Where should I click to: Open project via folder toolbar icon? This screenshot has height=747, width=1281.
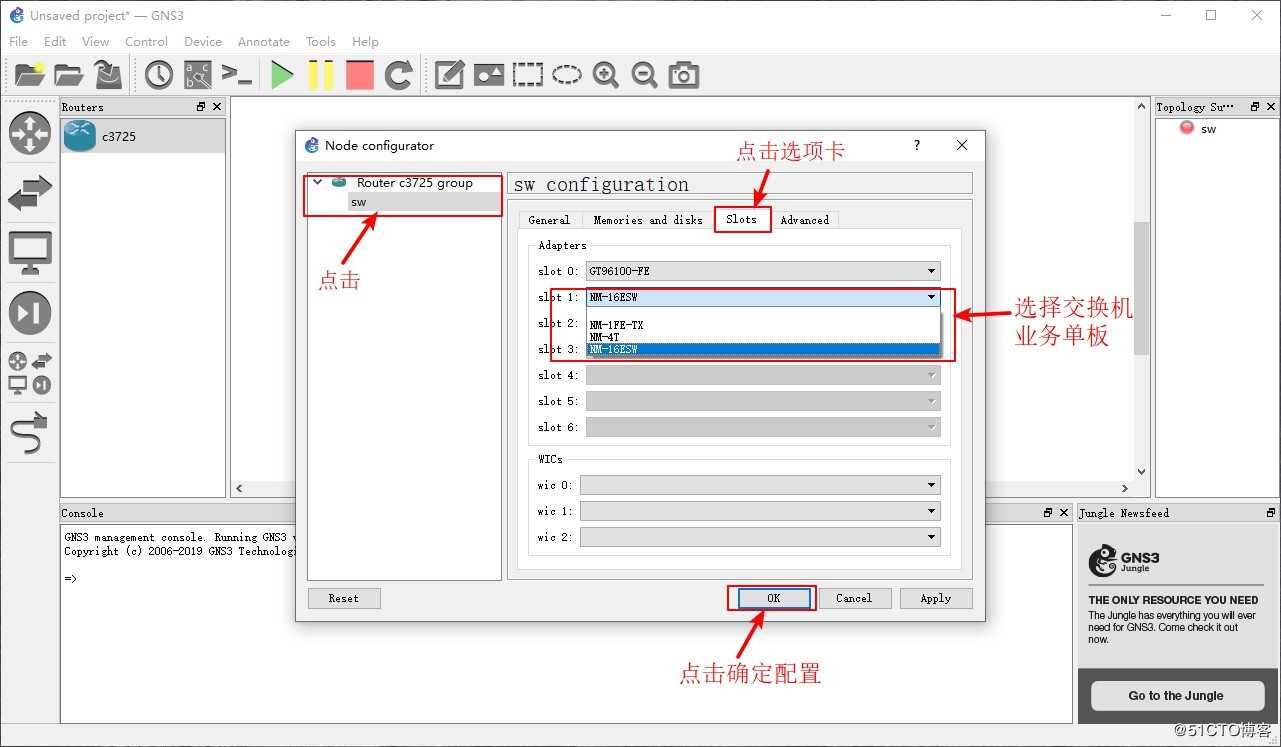(x=68, y=74)
